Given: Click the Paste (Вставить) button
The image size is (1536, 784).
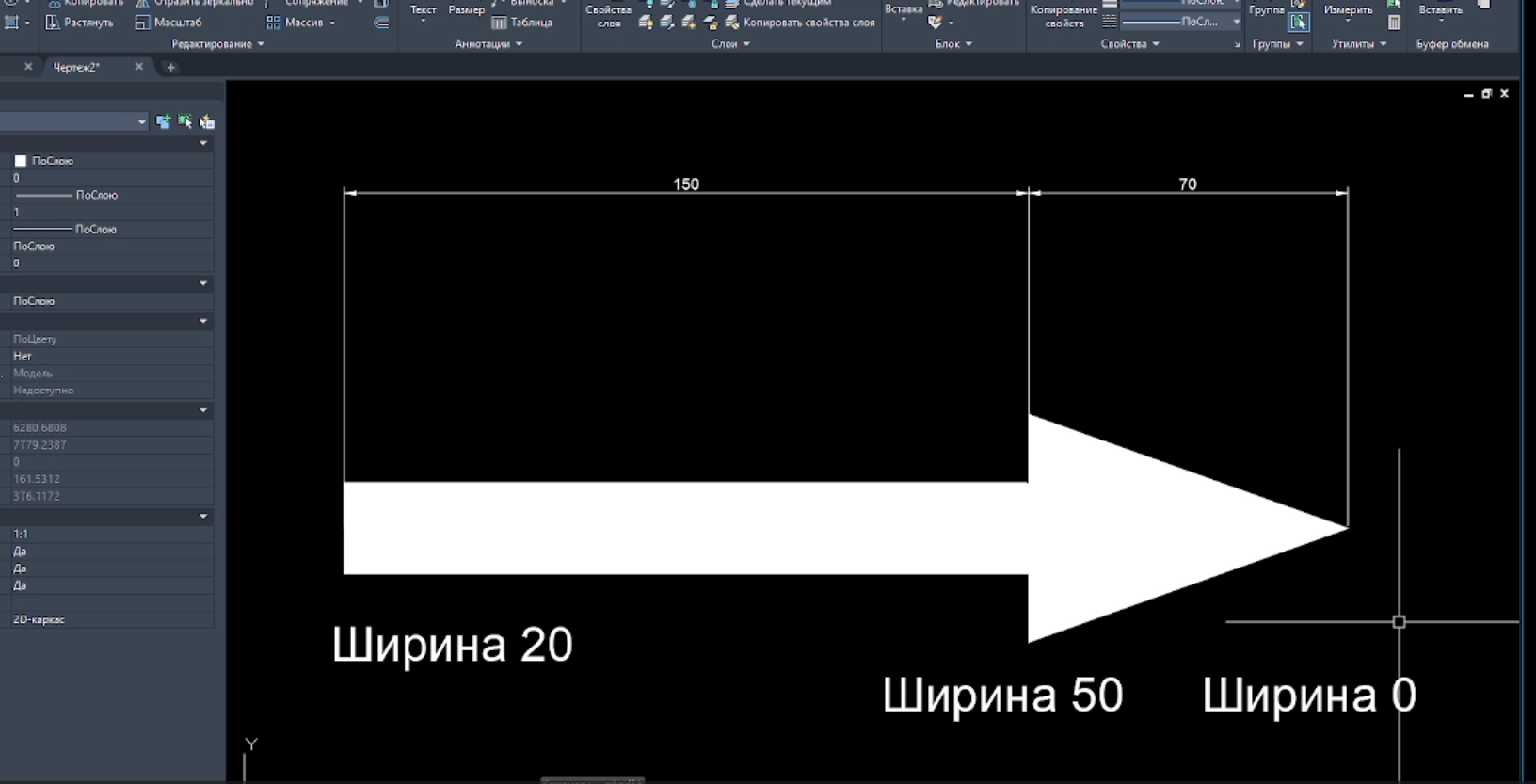Looking at the screenshot, I should [1440, 10].
